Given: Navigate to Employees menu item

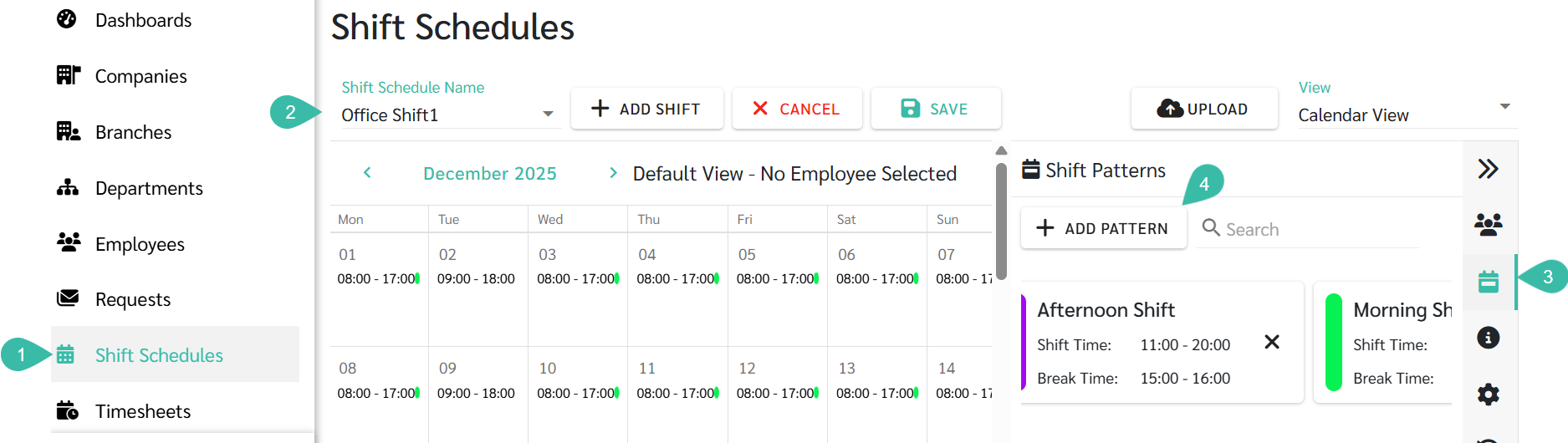Looking at the screenshot, I should coord(140,244).
